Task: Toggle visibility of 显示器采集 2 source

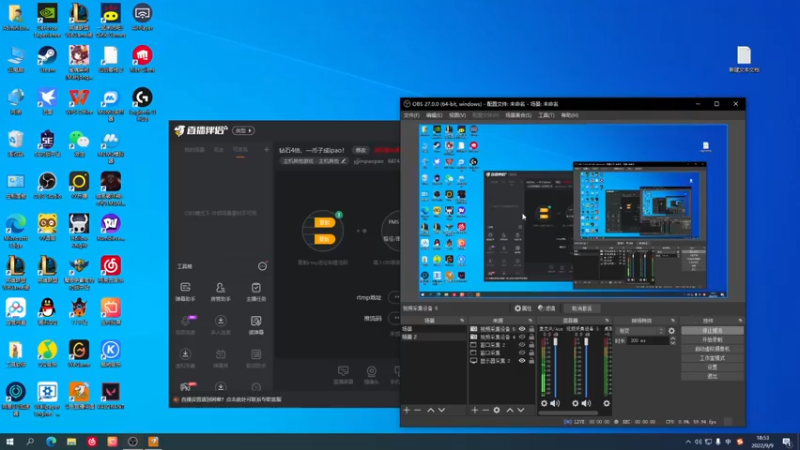Action: click(522, 361)
